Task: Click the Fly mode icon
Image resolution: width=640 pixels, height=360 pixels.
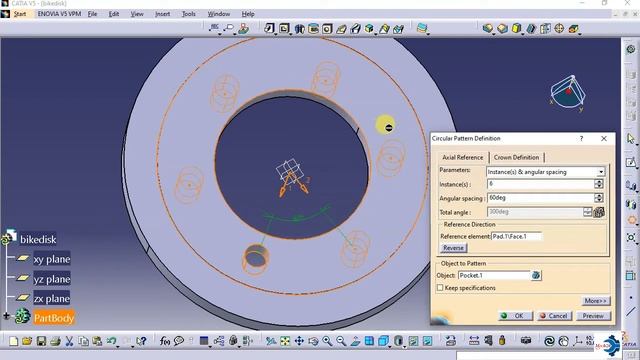Action: (x=270, y=341)
